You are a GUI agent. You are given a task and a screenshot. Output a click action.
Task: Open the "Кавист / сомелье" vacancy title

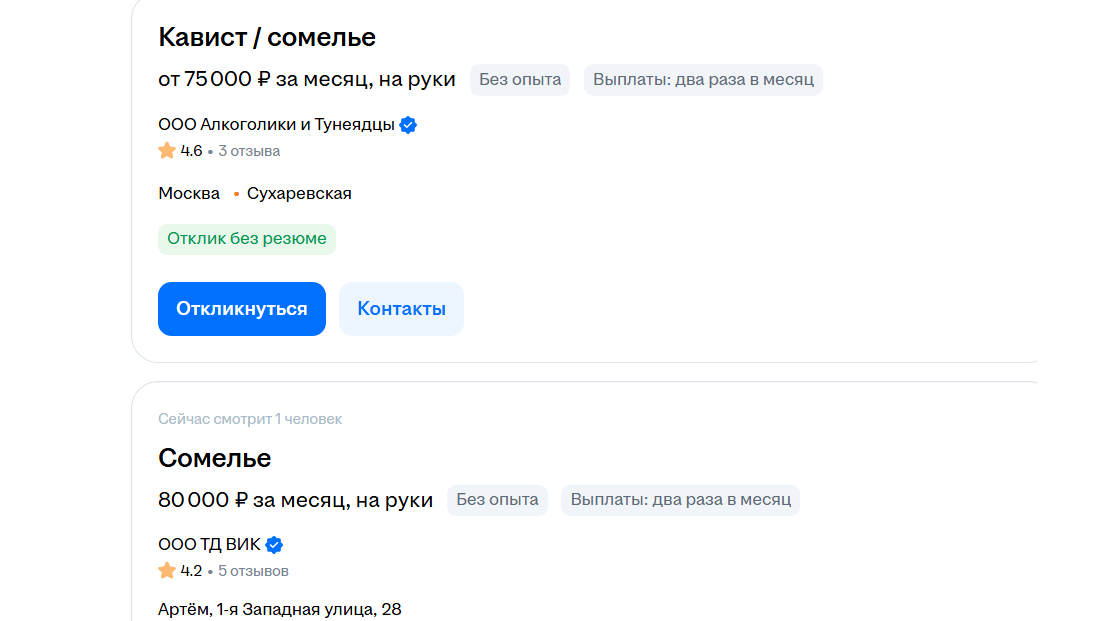[267, 38]
